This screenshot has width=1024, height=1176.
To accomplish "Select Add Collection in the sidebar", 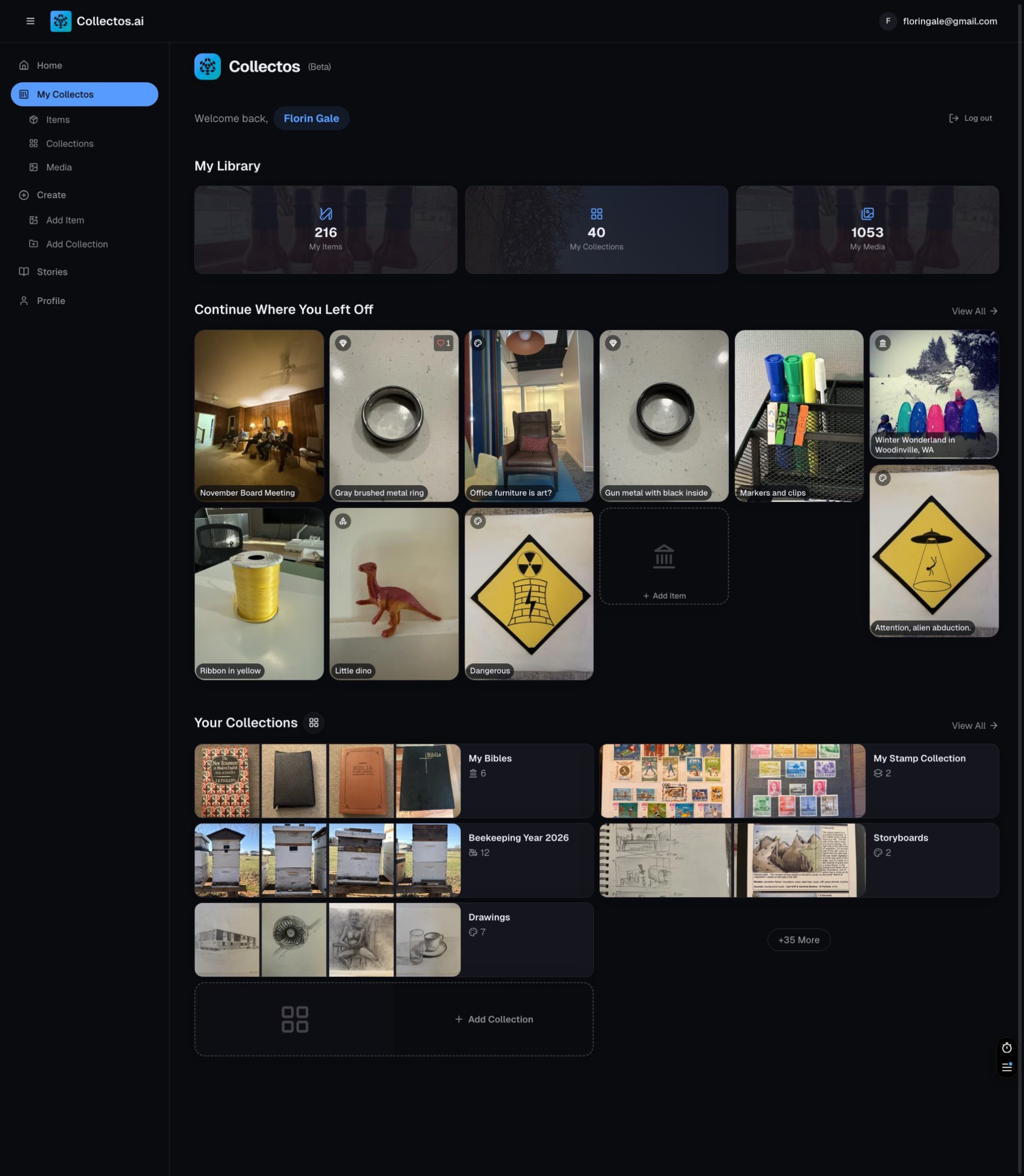I will (77, 244).
